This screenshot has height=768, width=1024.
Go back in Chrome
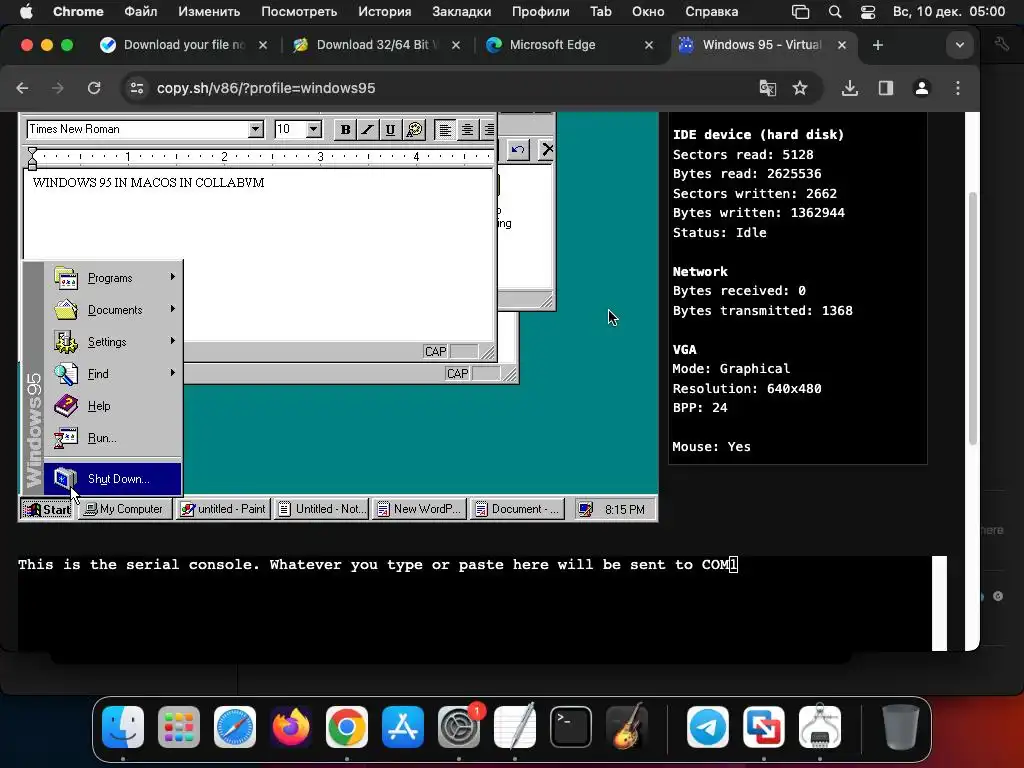(22, 88)
